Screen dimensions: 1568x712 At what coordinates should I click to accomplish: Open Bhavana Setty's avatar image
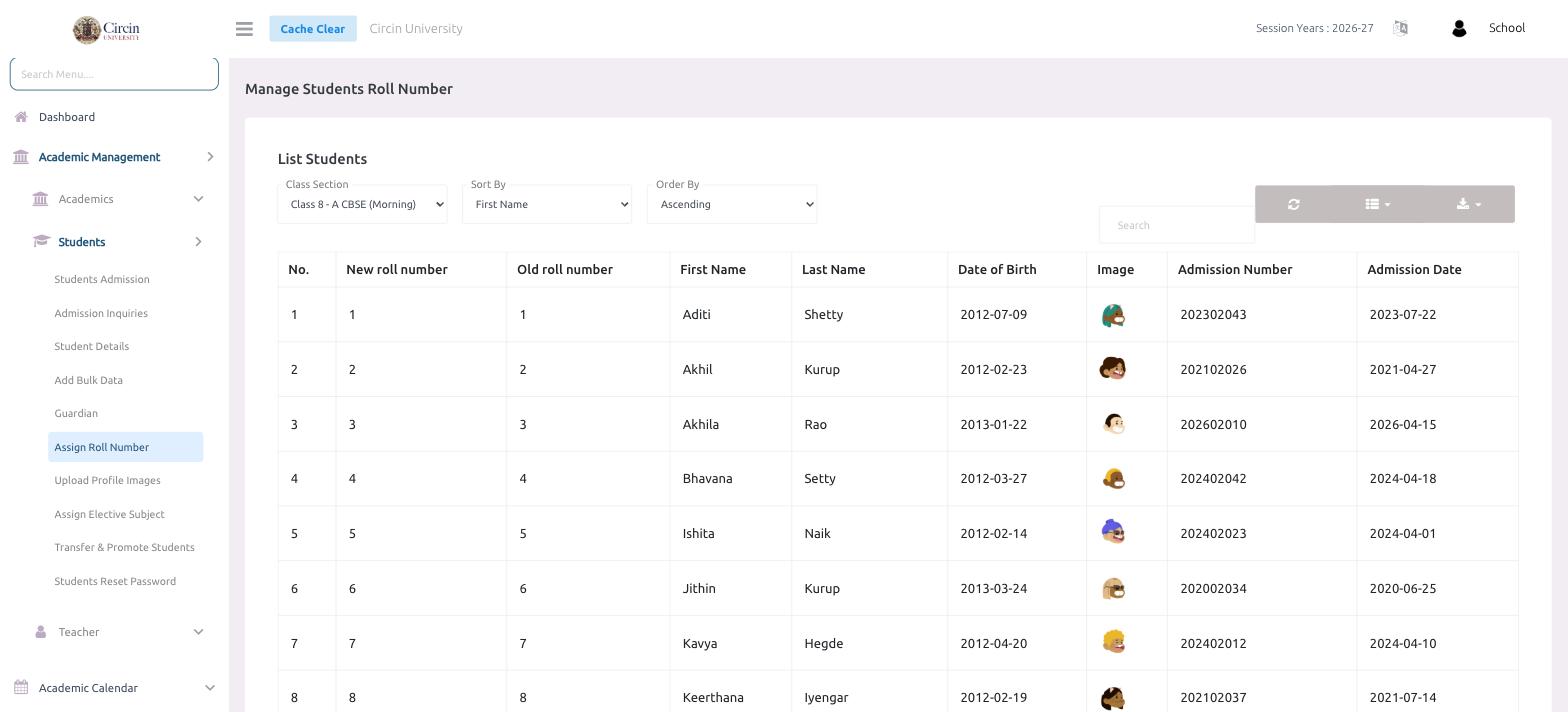(x=1113, y=479)
